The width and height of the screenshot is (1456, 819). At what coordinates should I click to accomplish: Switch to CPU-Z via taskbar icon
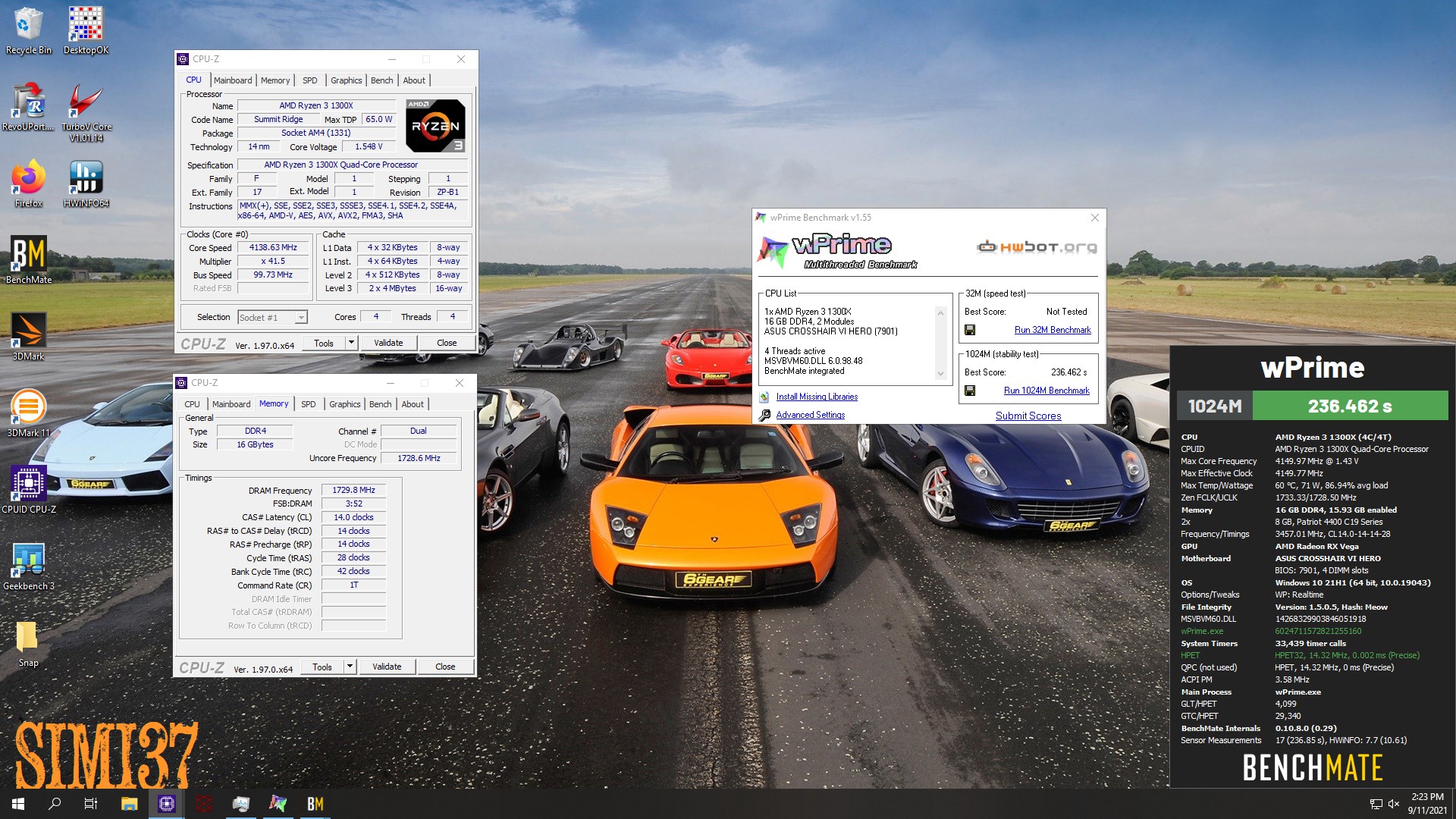click(x=166, y=804)
